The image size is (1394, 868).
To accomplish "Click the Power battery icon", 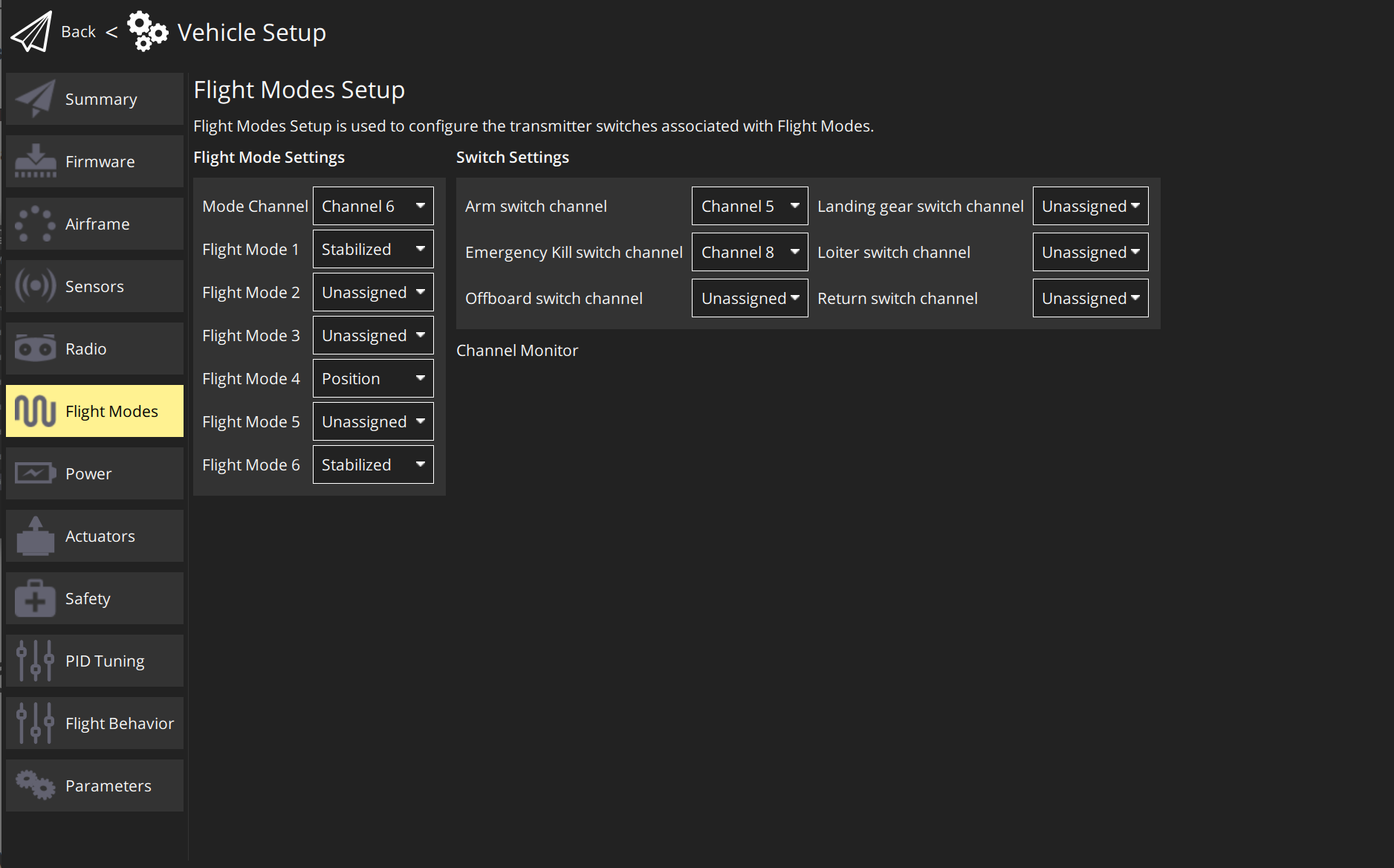I will click(35, 473).
